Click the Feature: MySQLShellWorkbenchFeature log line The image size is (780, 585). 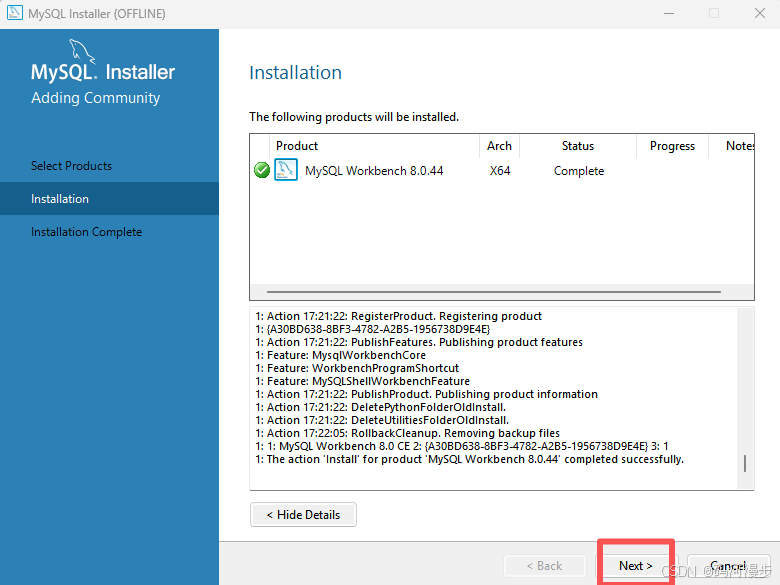[362, 381]
